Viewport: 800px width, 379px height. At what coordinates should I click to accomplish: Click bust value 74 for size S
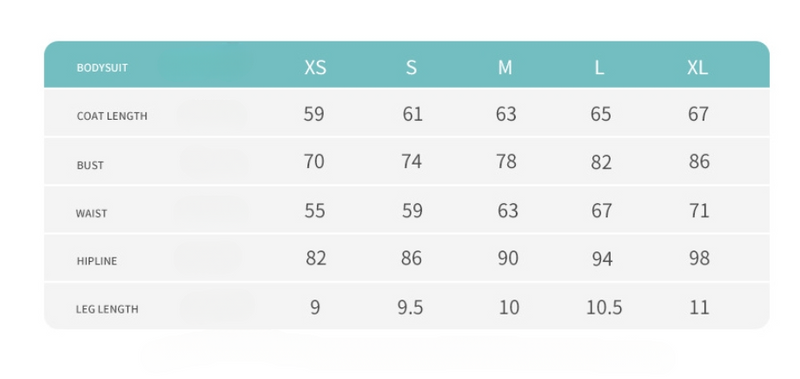(x=411, y=162)
